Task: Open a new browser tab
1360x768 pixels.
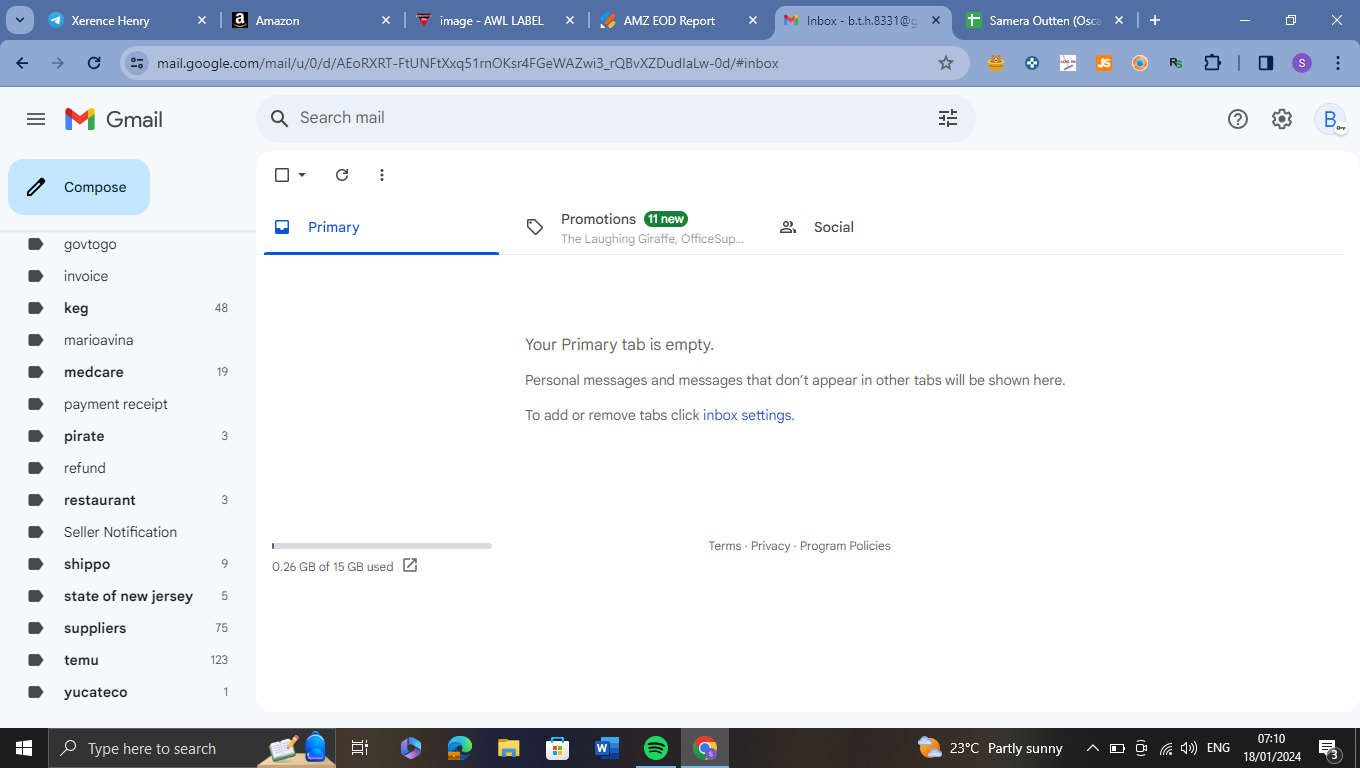Action: pos(1155,20)
